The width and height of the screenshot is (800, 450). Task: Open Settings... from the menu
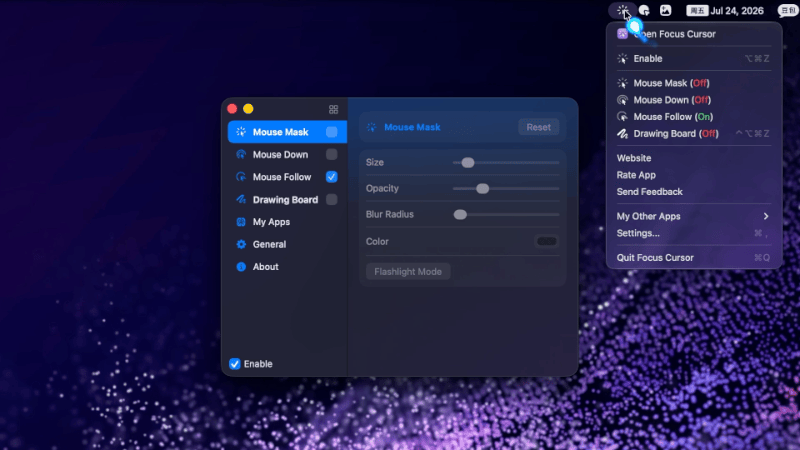694,233
